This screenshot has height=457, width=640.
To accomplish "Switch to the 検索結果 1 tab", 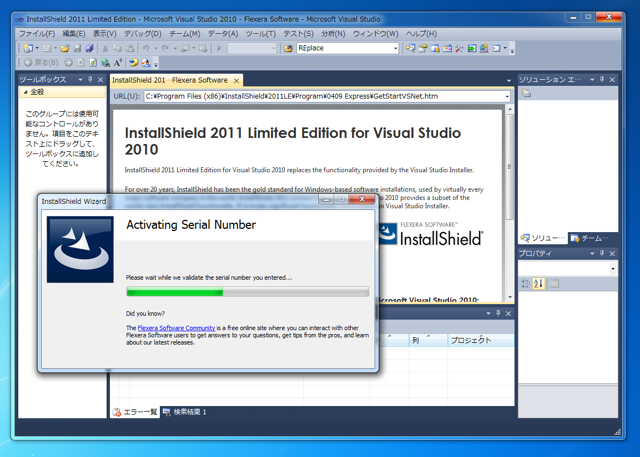I will tap(184, 412).
